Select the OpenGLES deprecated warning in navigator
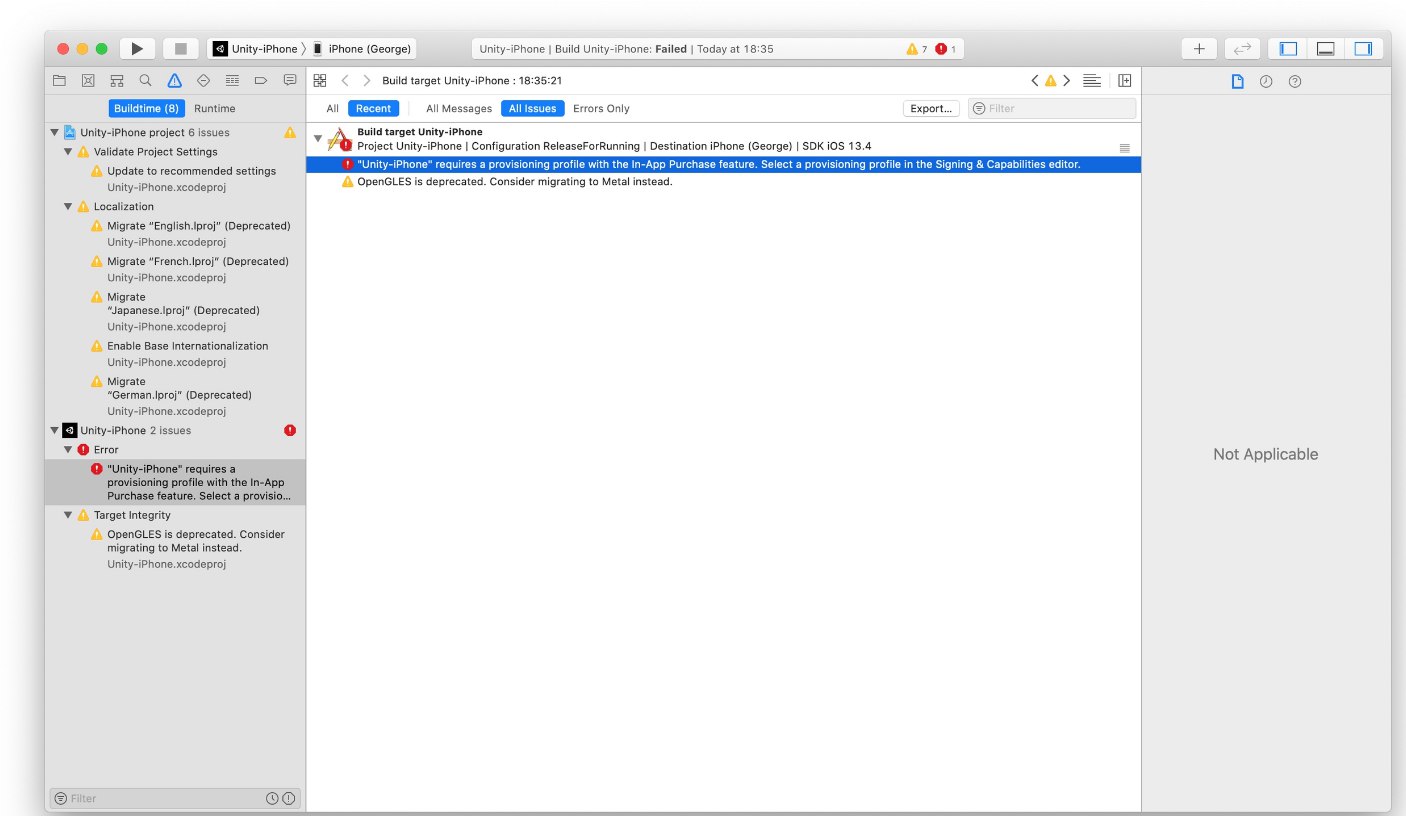The image size is (1406, 816). (x=175, y=548)
